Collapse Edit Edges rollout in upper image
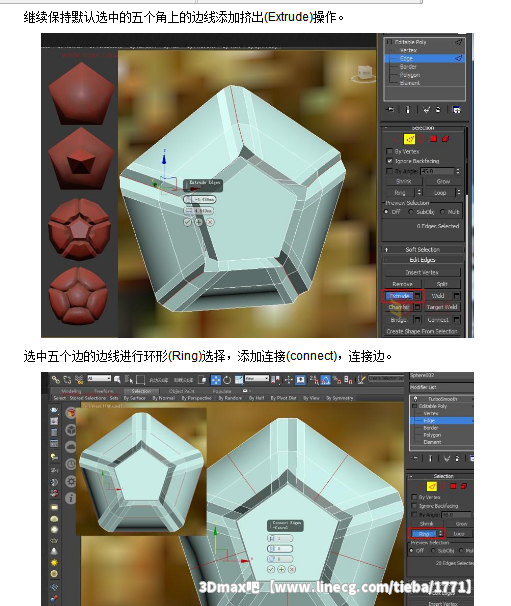 [422, 260]
